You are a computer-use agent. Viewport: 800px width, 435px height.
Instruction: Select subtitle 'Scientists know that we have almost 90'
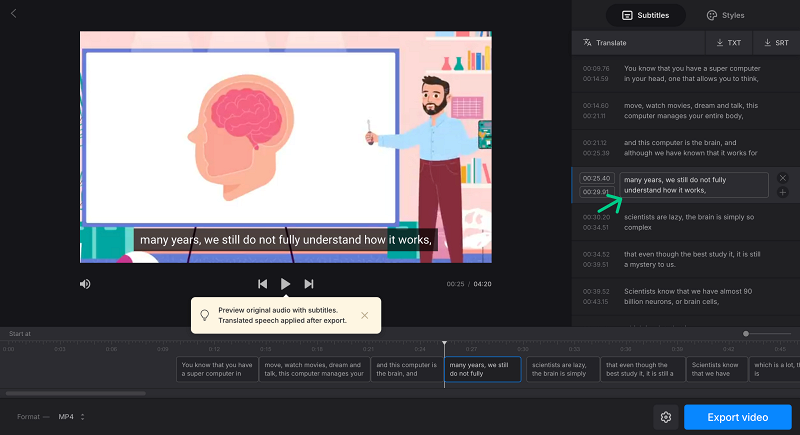tap(686, 297)
